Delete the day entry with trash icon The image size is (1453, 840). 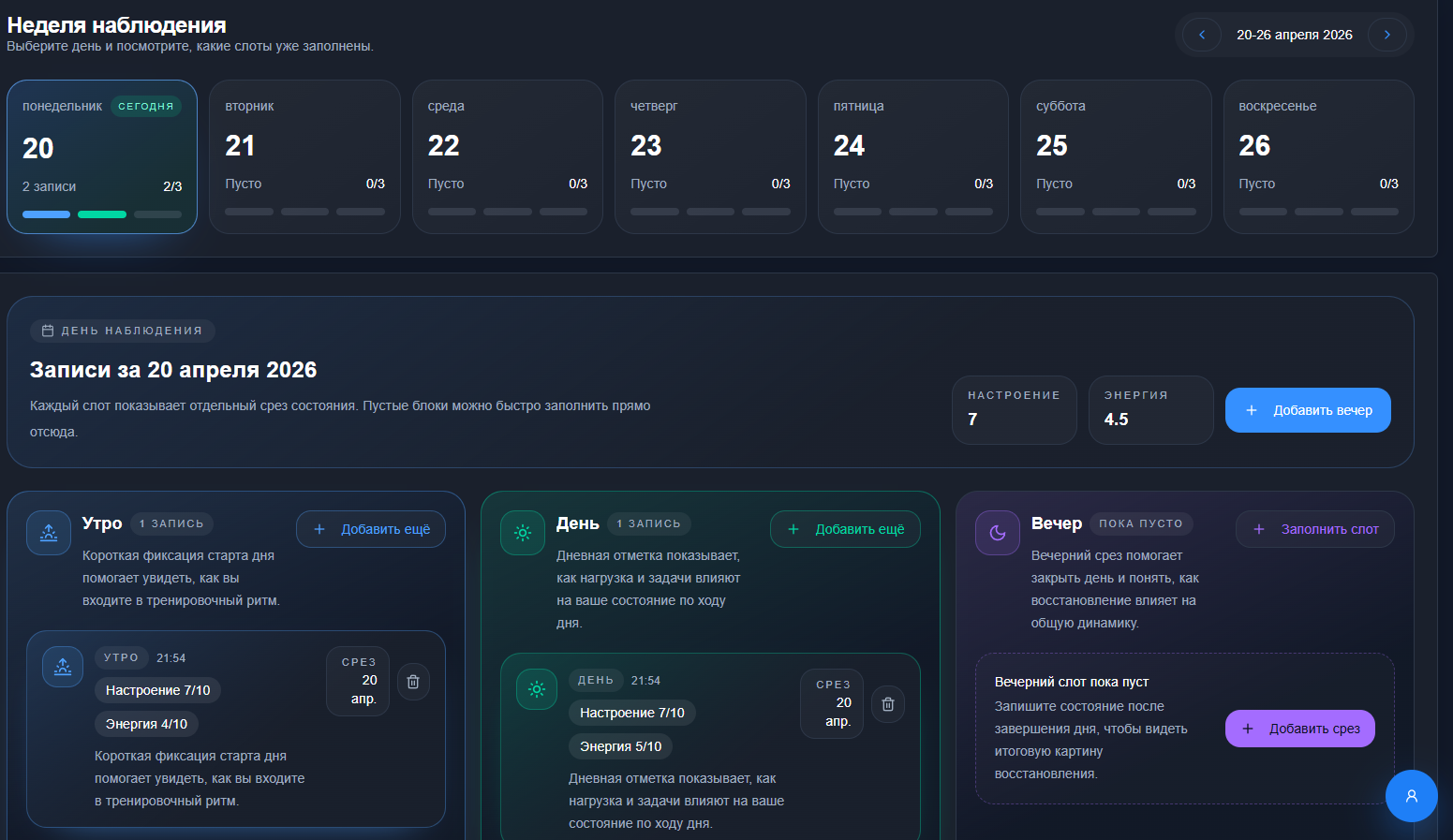[x=888, y=704]
